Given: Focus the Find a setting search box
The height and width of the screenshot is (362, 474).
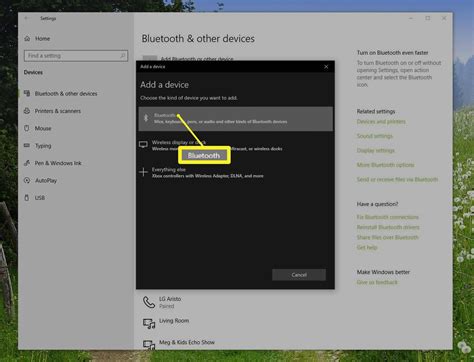Looking at the screenshot, I should click(76, 56).
